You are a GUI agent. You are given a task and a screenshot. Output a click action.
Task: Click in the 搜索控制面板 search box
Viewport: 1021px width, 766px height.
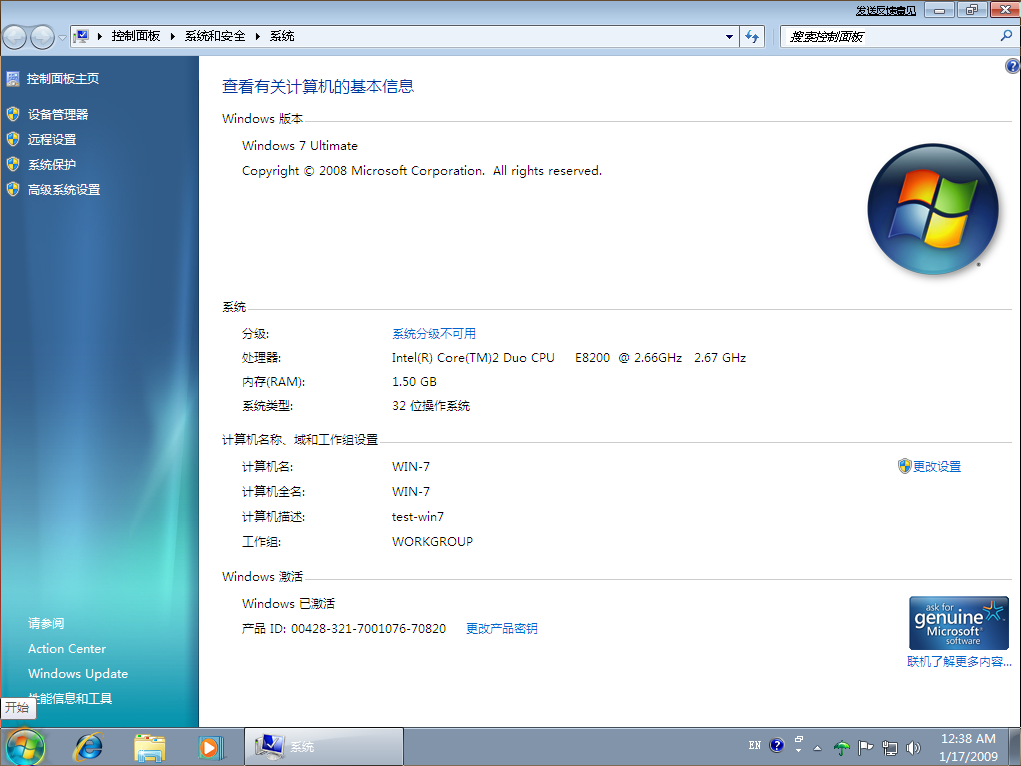pos(889,36)
